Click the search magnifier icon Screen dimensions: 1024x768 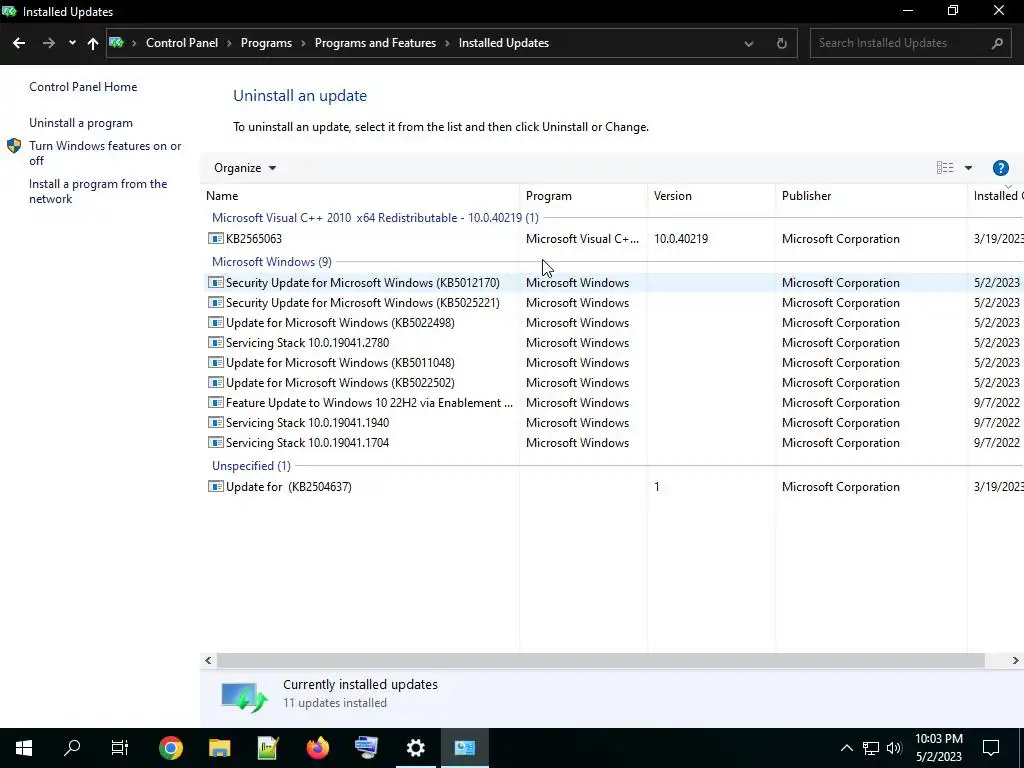997,43
